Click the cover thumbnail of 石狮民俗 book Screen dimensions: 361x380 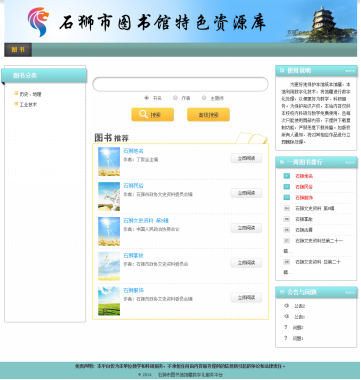click(x=109, y=196)
